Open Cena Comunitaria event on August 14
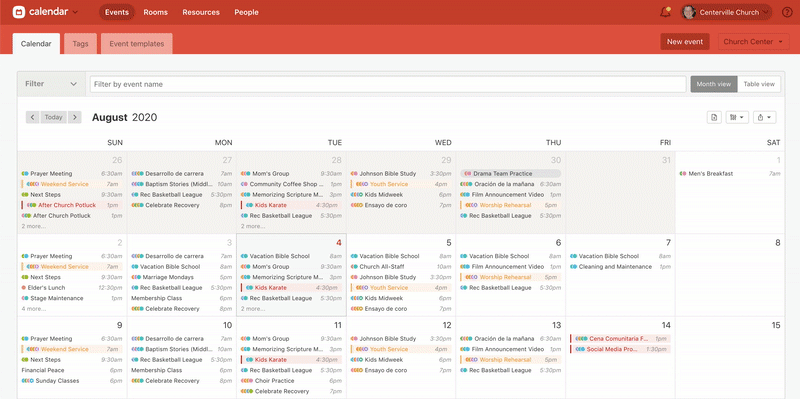800x399 pixels. 620,338
